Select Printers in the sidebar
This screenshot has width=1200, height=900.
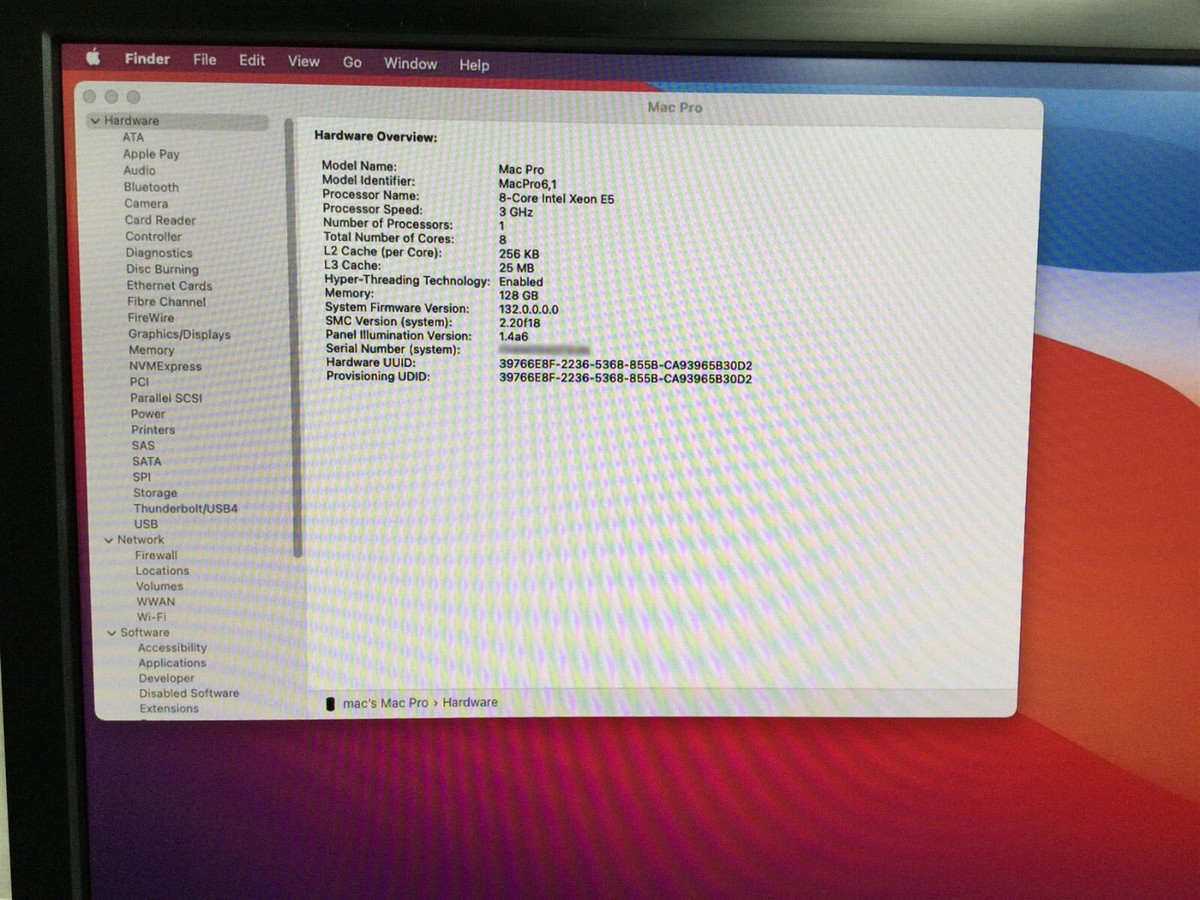tap(153, 429)
